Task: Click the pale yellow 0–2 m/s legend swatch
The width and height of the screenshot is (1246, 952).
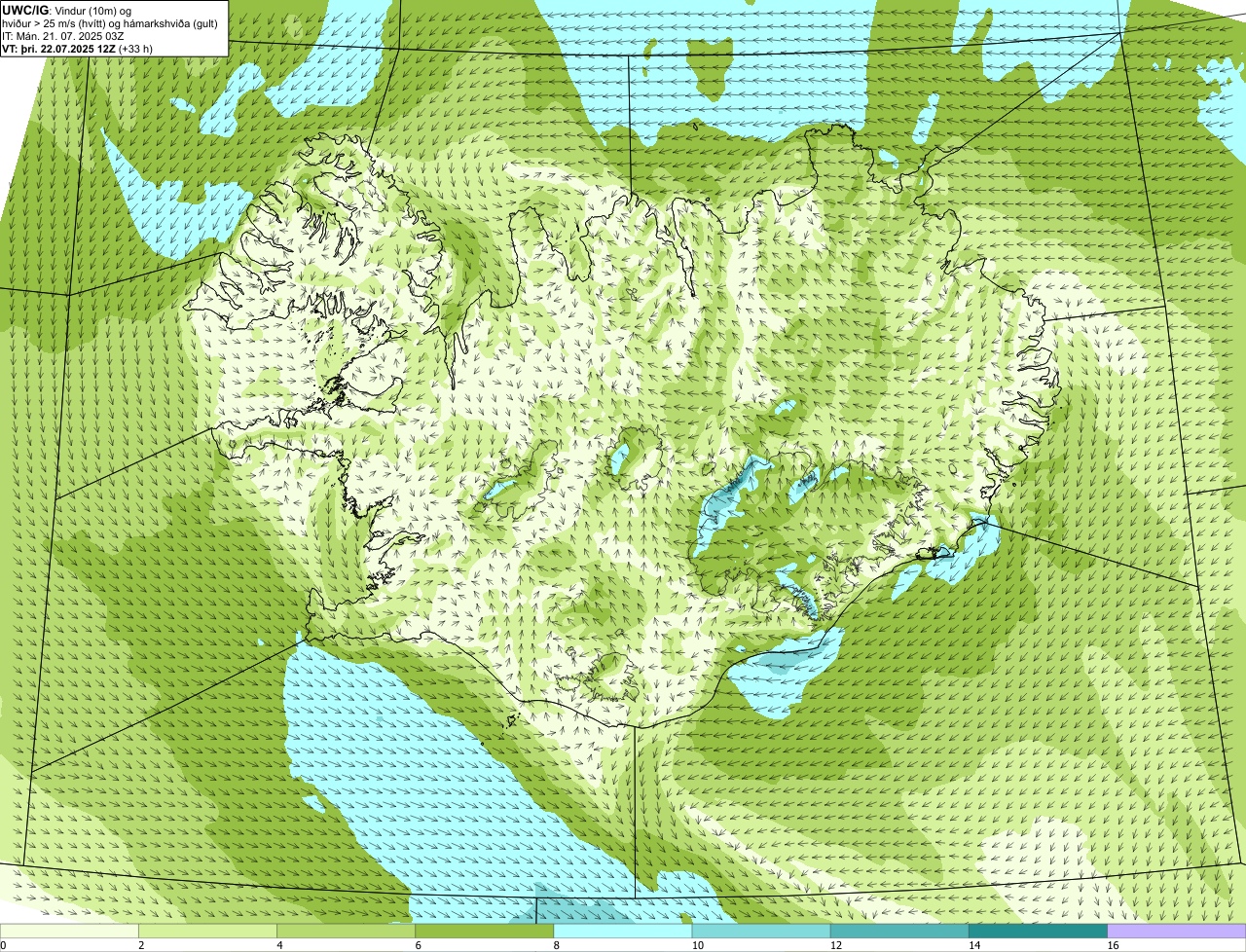Action: (x=69, y=932)
